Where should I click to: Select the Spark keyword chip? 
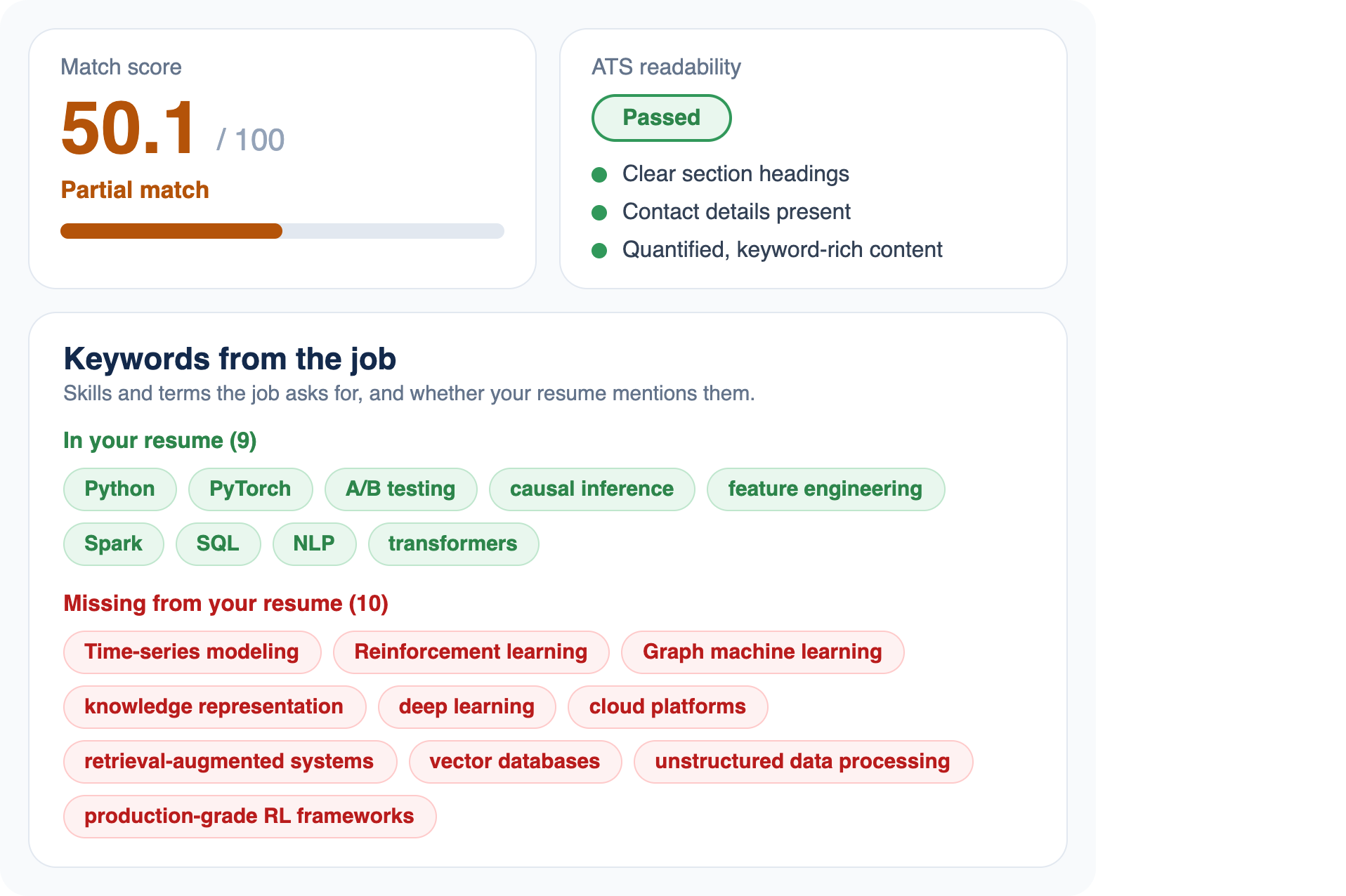(114, 543)
